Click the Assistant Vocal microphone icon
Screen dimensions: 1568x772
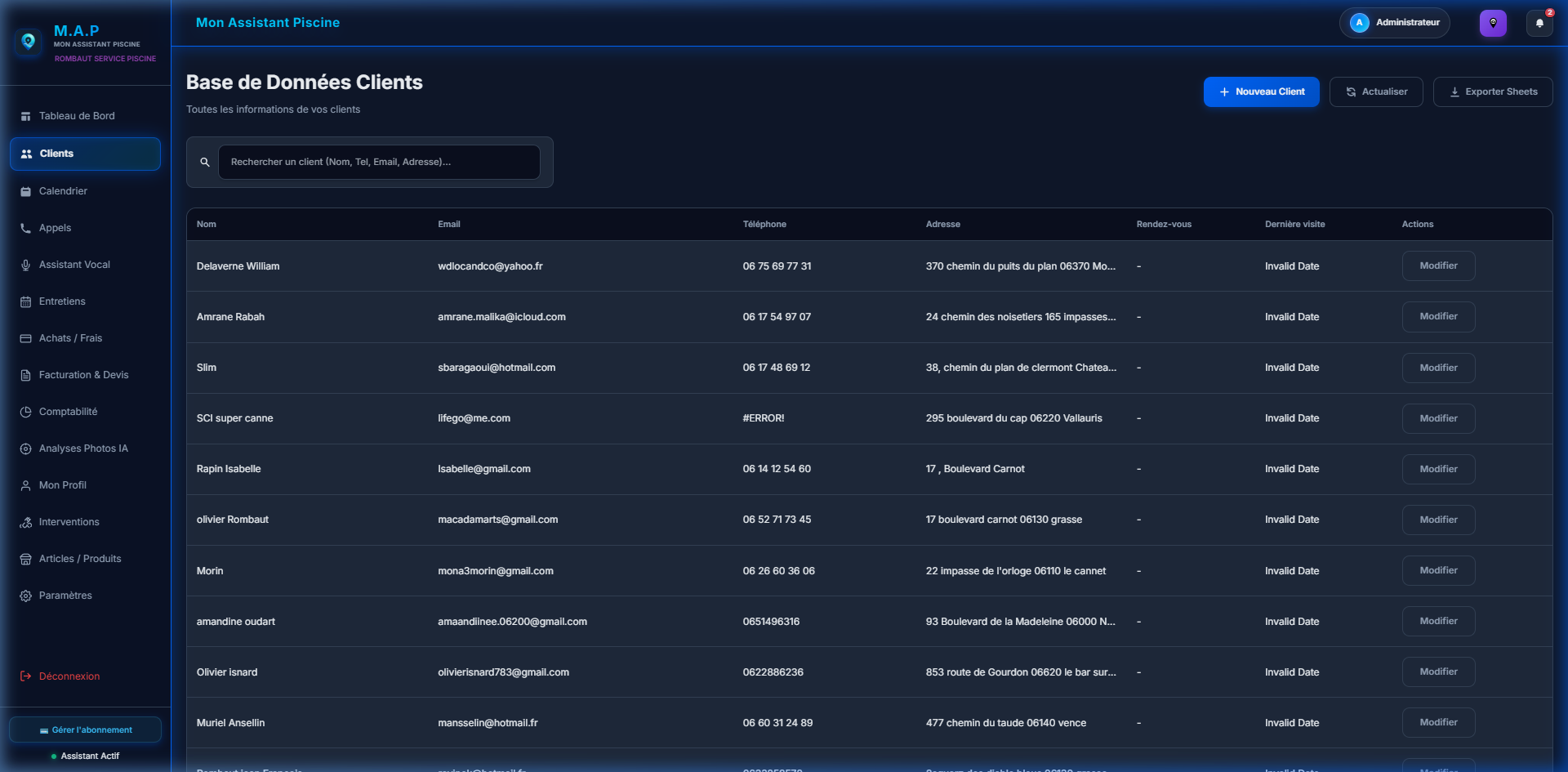click(26, 266)
